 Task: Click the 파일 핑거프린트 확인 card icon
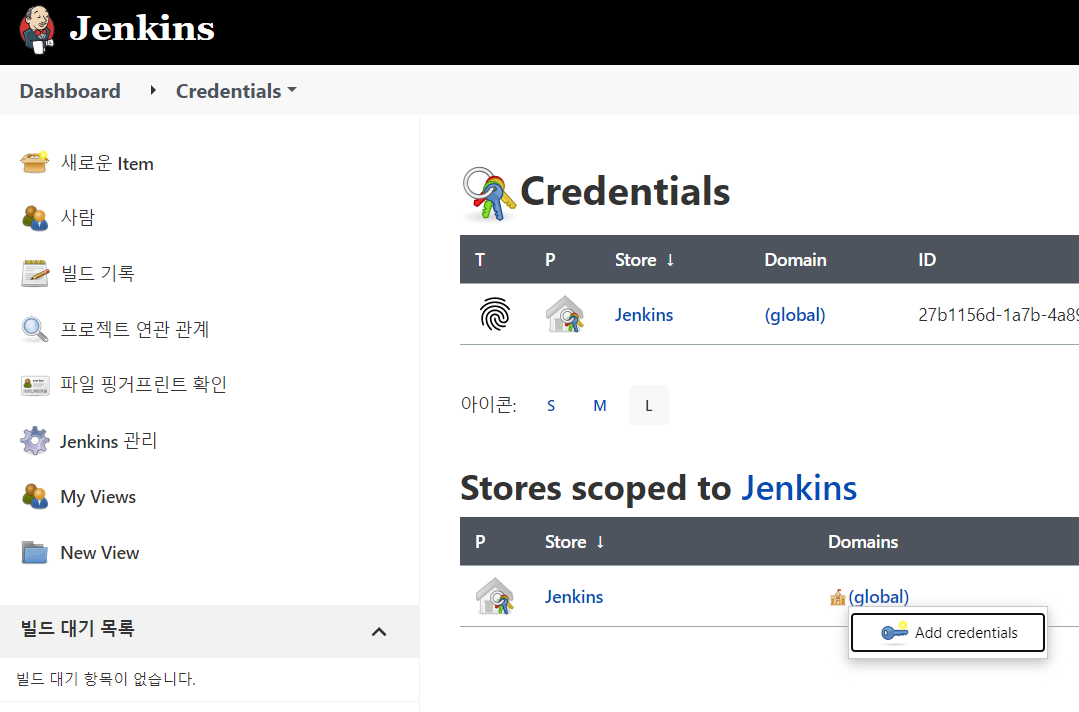pos(34,385)
